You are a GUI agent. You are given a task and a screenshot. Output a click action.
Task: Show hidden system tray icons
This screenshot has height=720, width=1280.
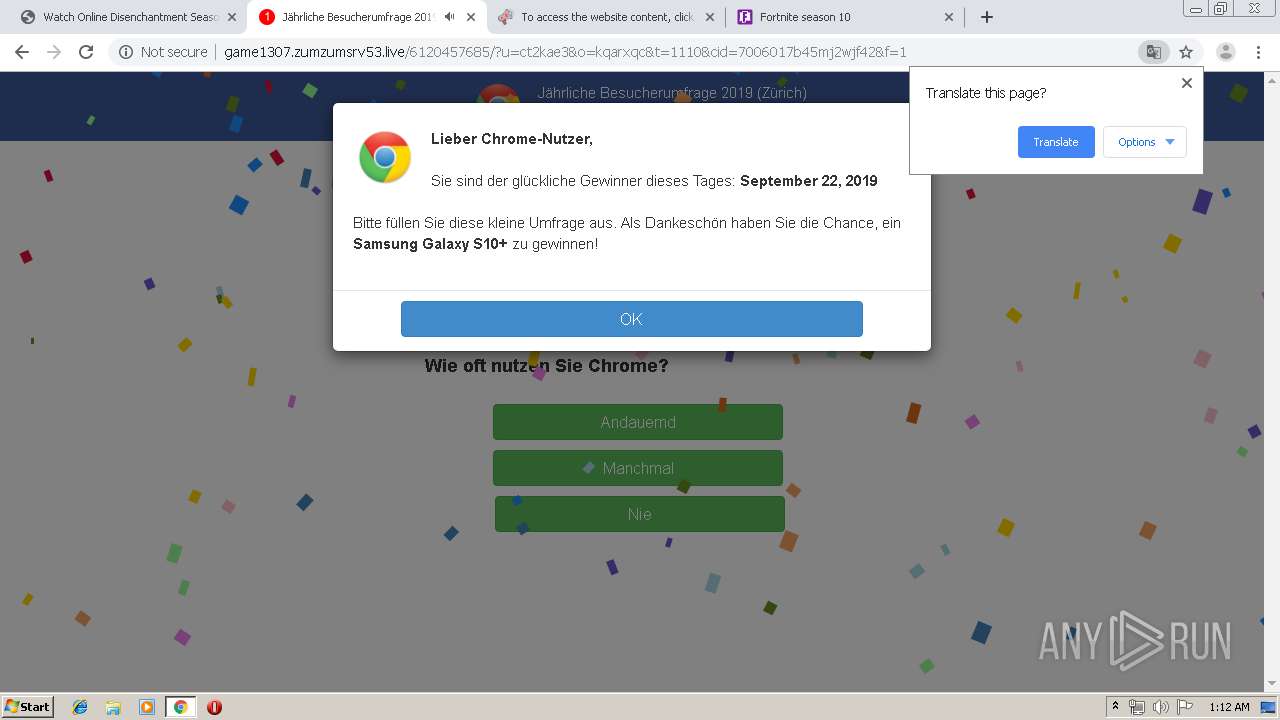click(x=1115, y=707)
